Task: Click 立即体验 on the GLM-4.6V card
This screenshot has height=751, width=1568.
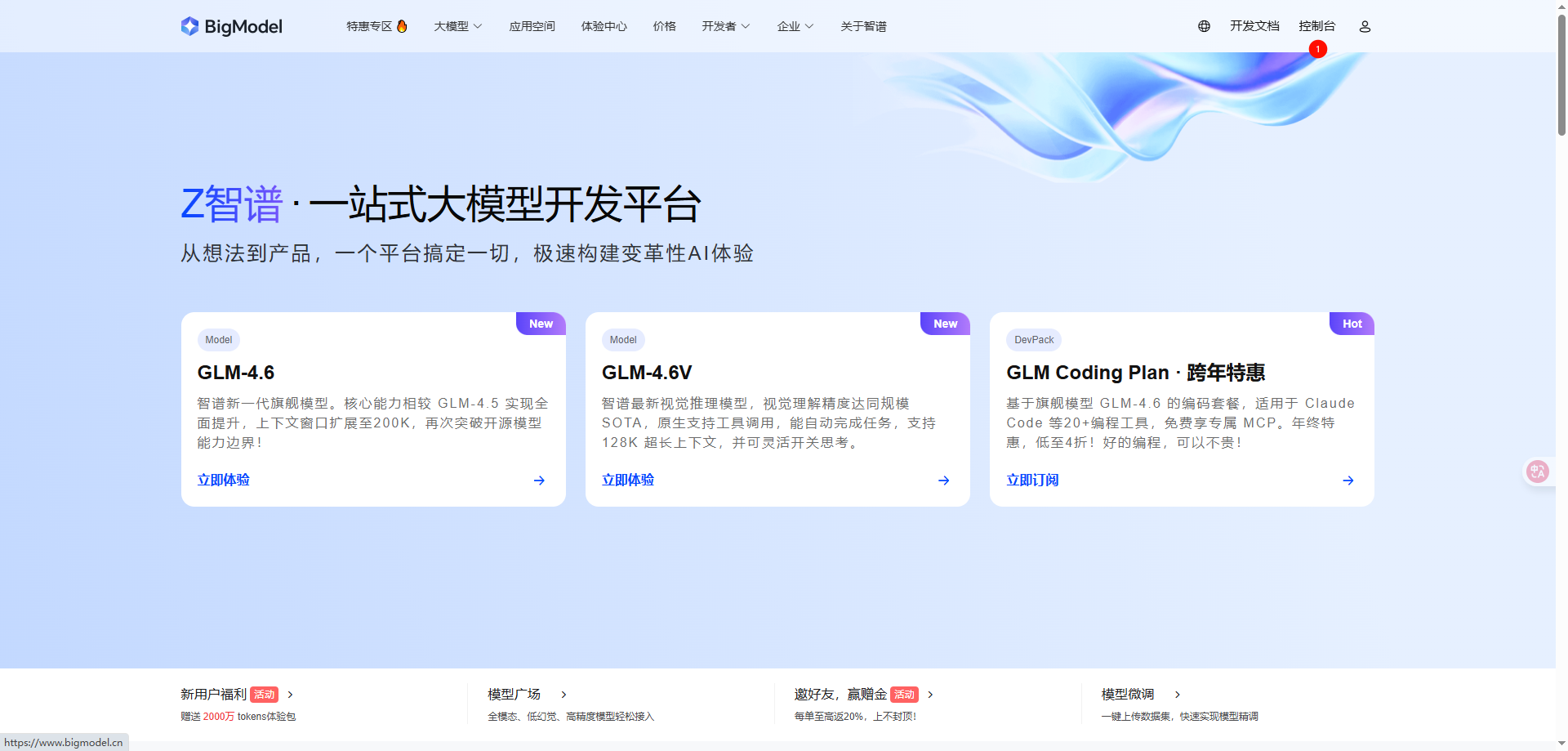Action: tap(627, 481)
